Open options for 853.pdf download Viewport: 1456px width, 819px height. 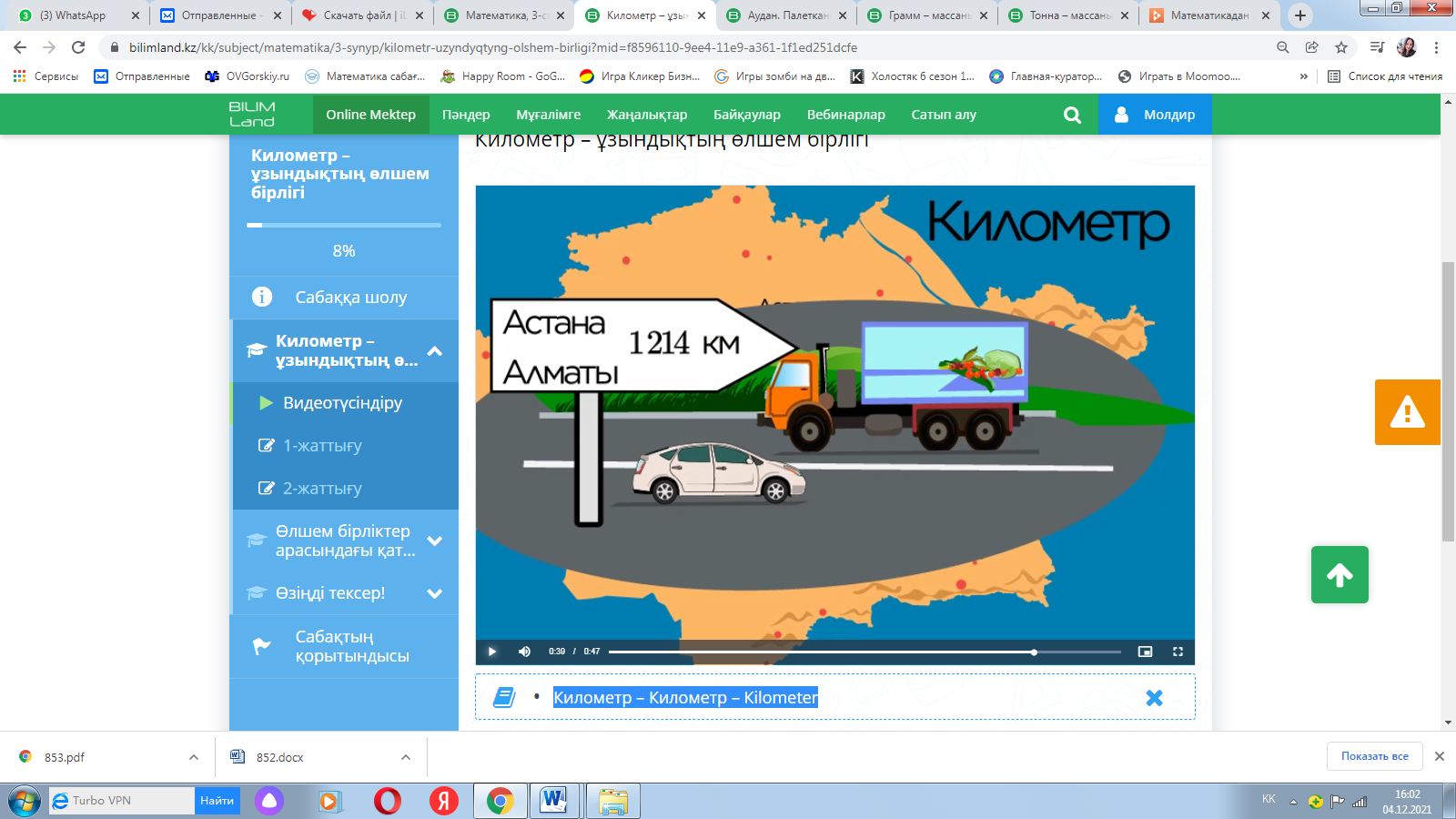pyautogui.click(x=194, y=757)
